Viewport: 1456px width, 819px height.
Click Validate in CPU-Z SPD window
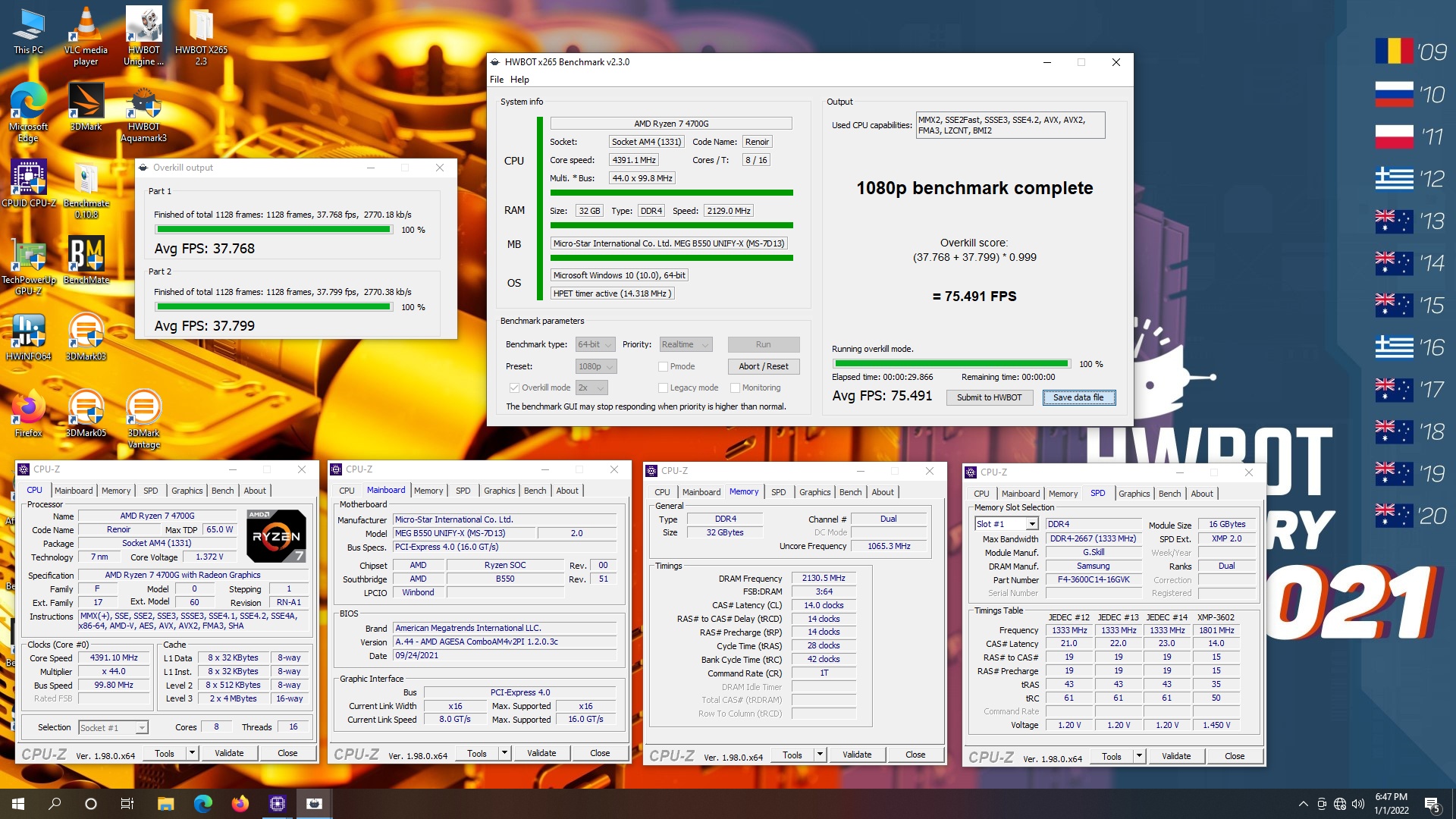coord(1176,756)
